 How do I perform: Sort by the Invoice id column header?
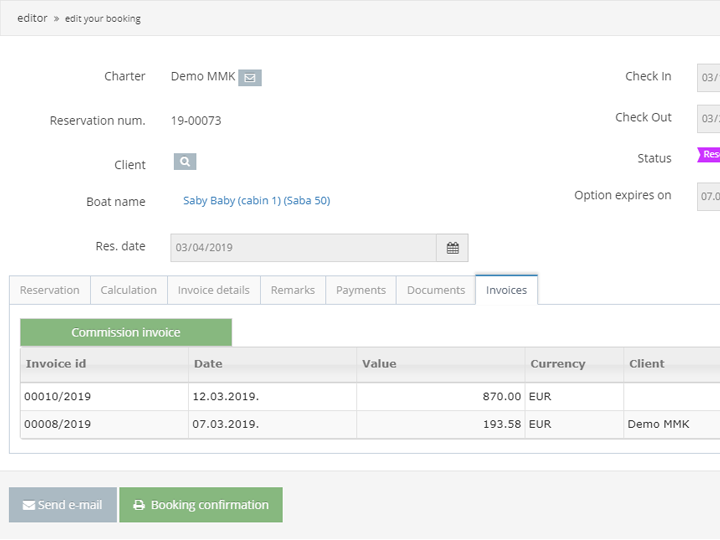coord(56,364)
